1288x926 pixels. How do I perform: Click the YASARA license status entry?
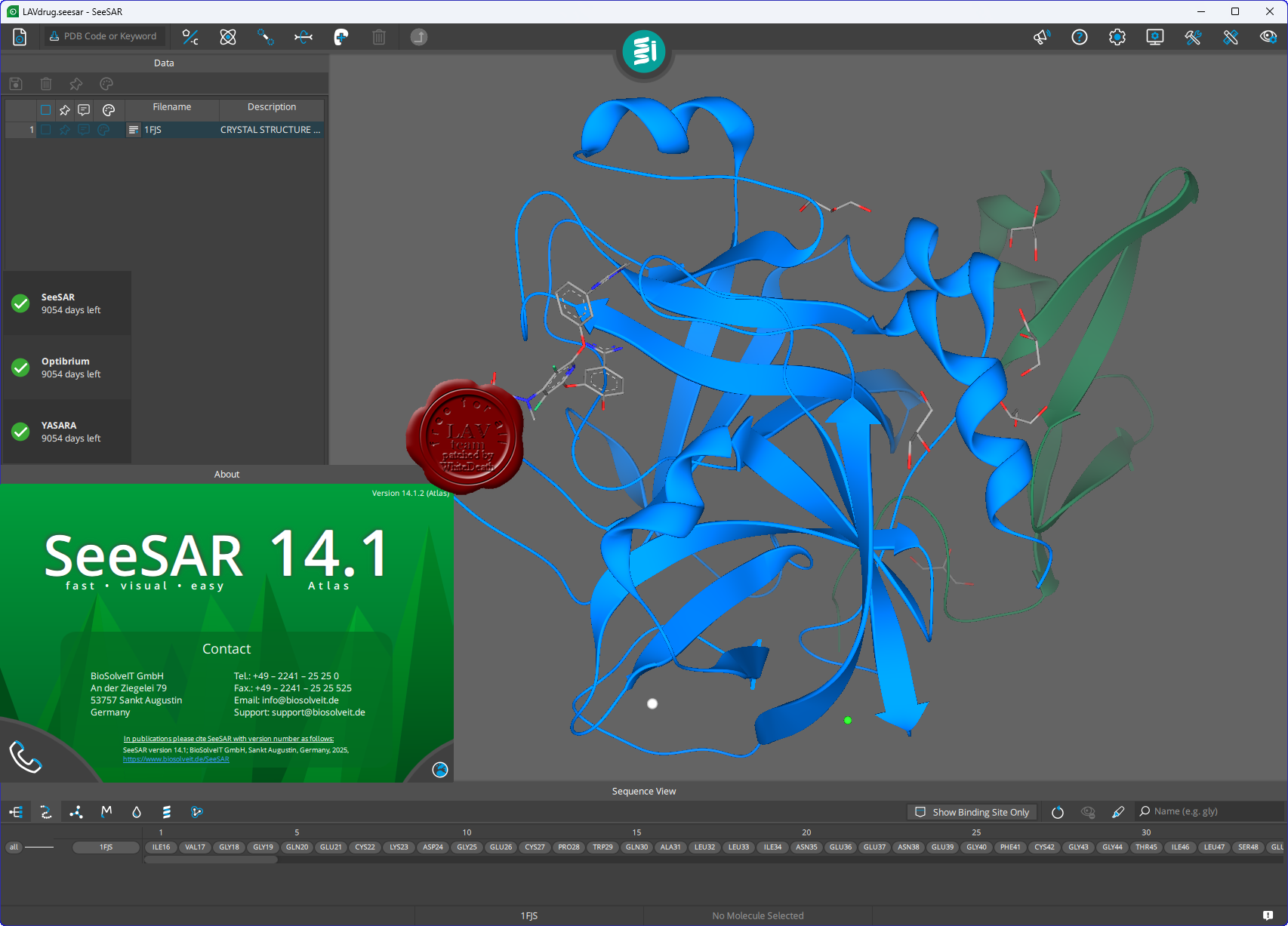pos(66,432)
